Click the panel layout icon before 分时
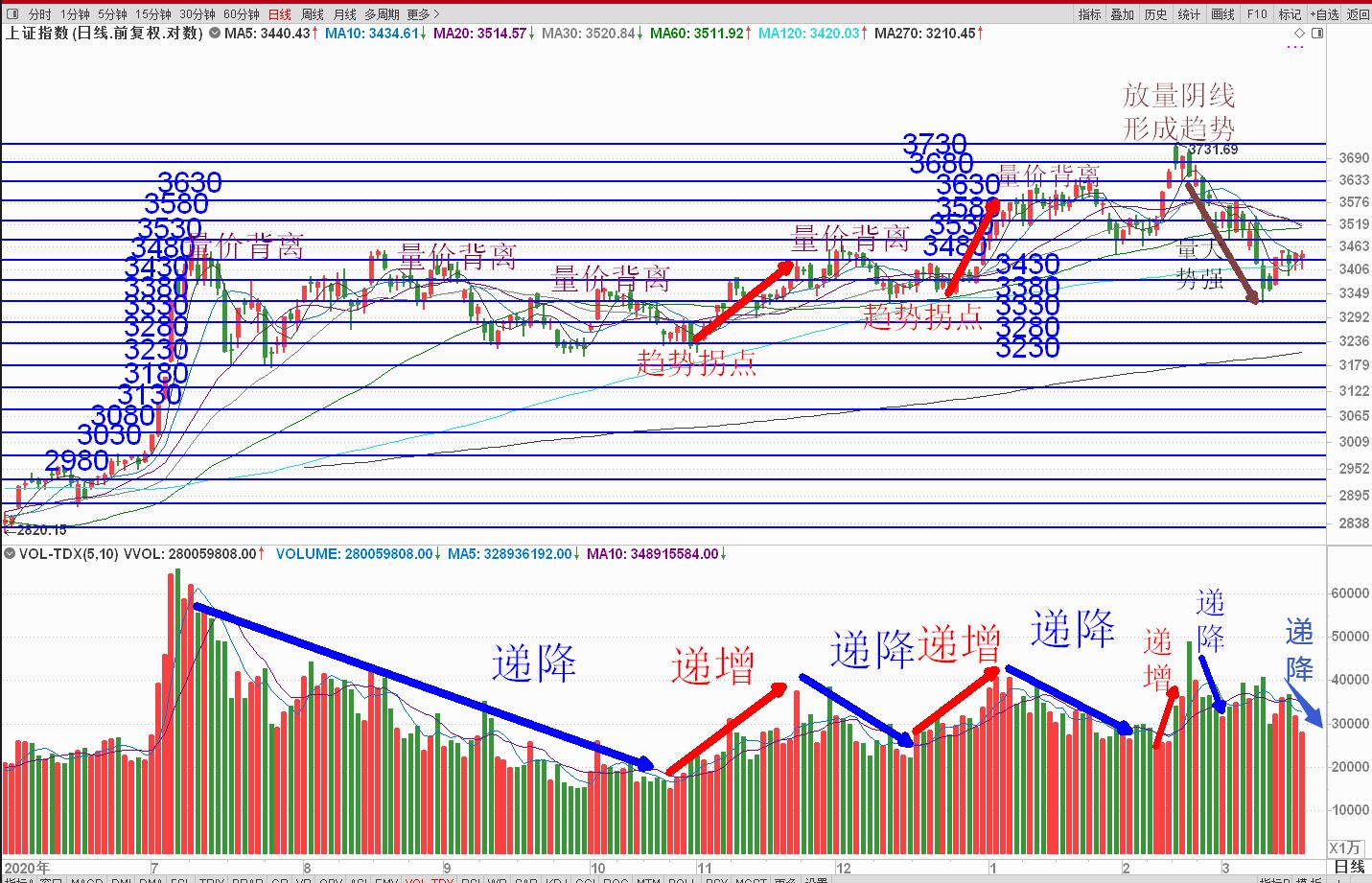This screenshot has height=883, width=1372. [x=13, y=14]
